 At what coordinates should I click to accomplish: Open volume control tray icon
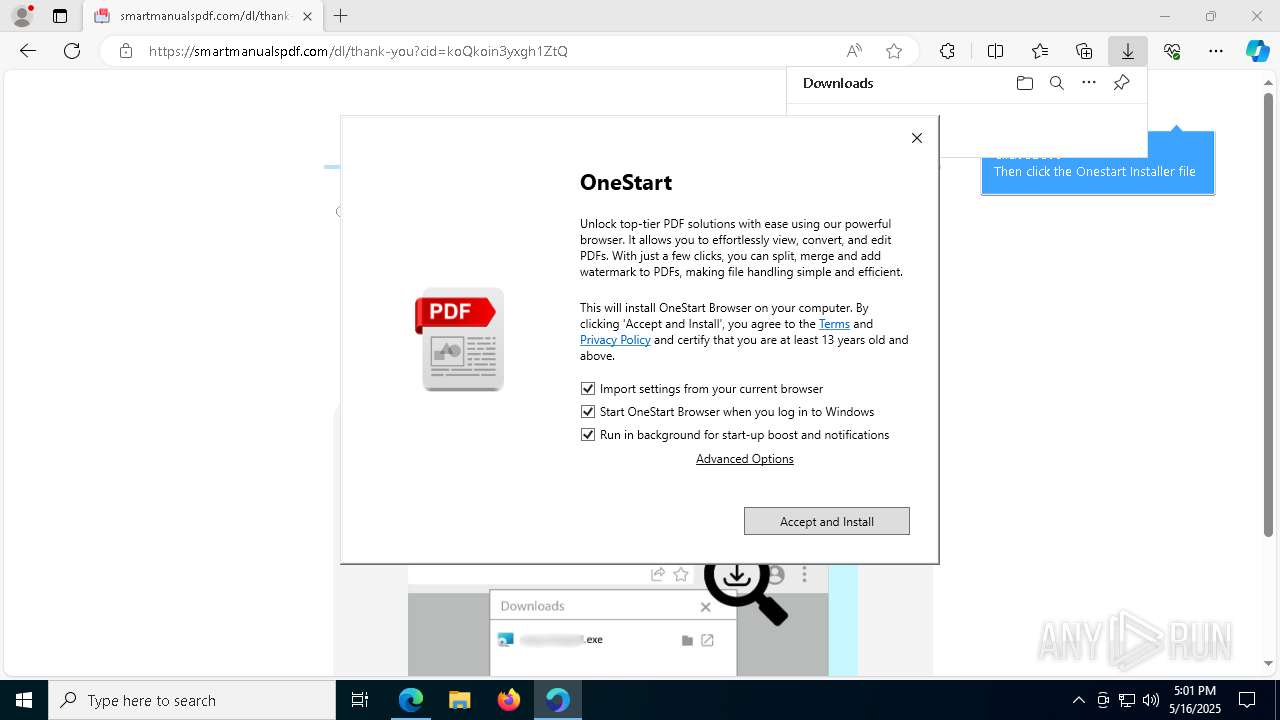click(1151, 700)
